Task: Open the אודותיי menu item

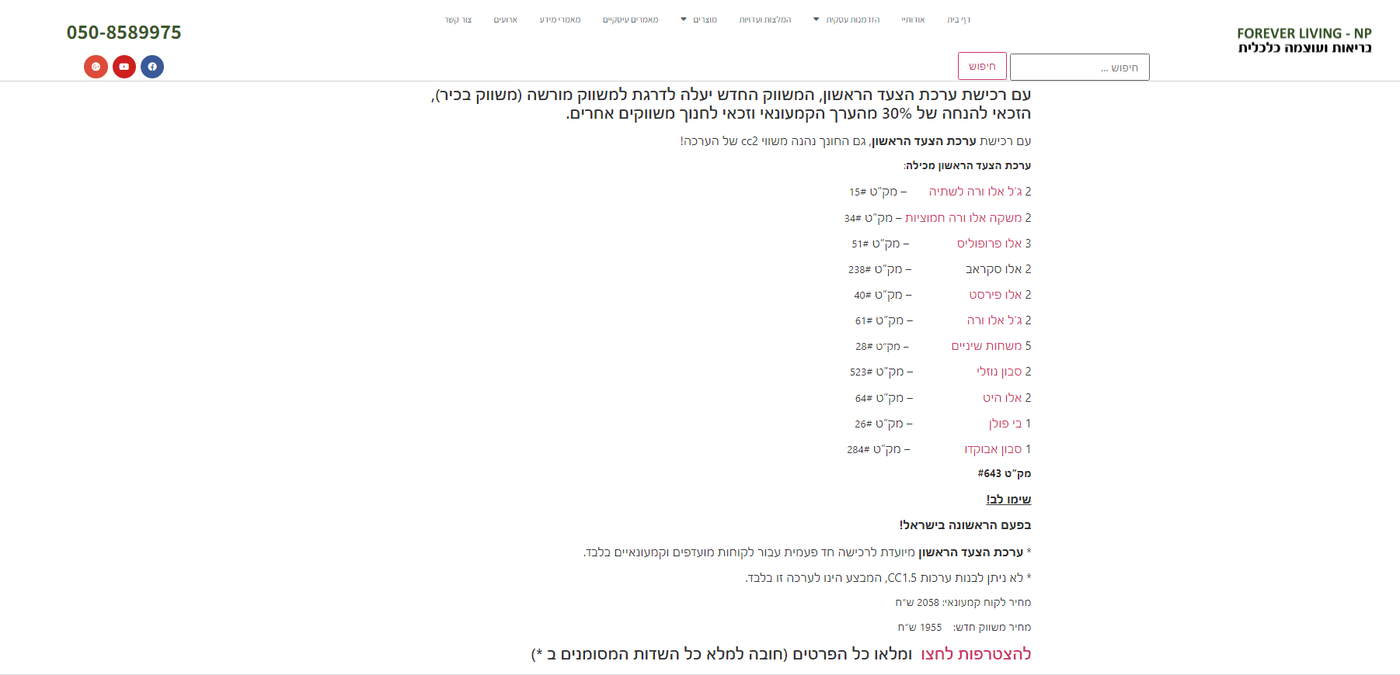Action: click(913, 20)
